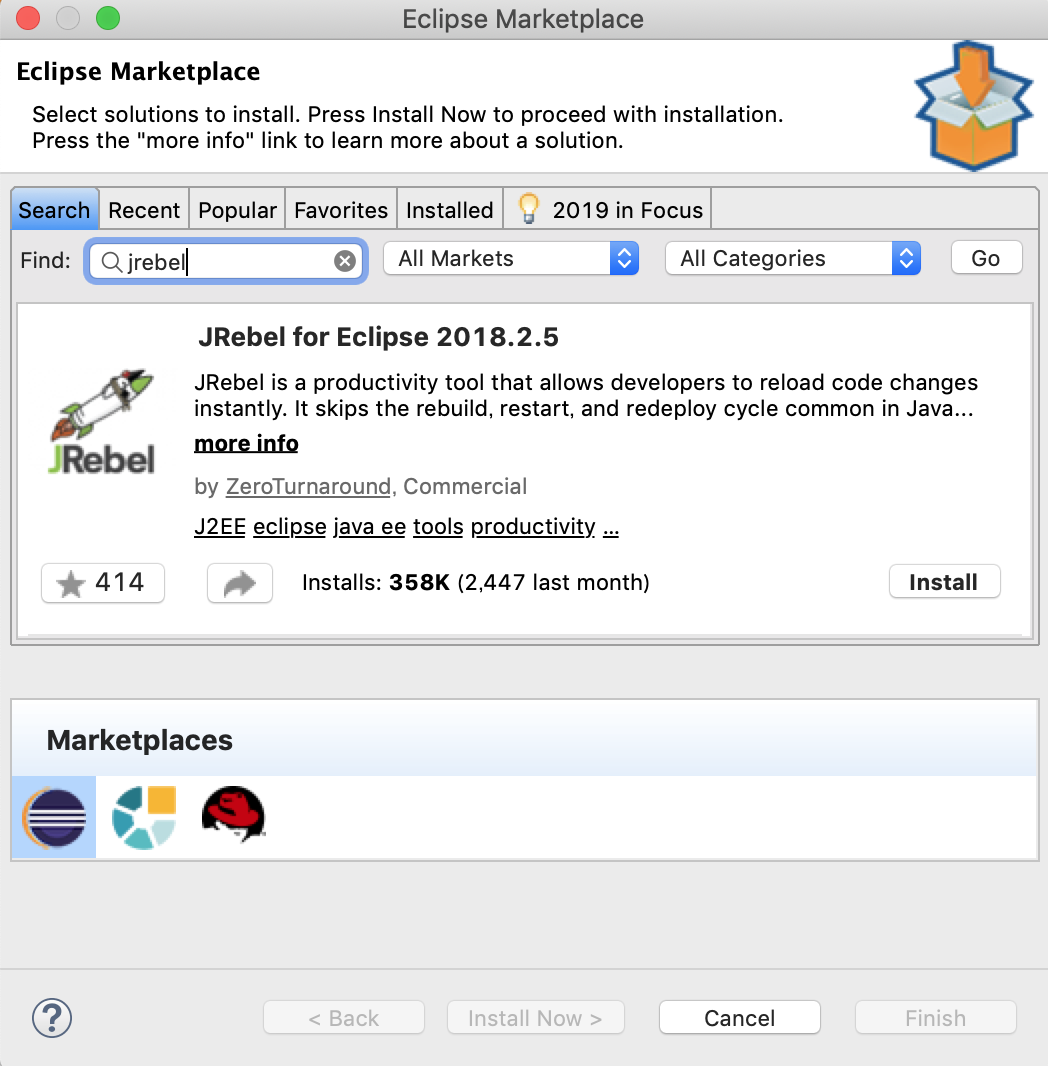This screenshot has height=1066, width=1048.
Task: Open the Favorites tab
Action: tap(341, 210)
